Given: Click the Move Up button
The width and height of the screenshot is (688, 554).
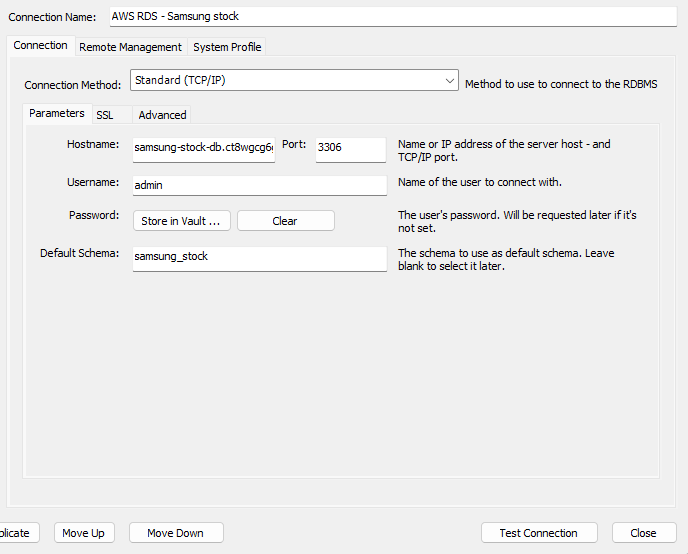Looking at the screenshot, I should (x=84, y=533).
